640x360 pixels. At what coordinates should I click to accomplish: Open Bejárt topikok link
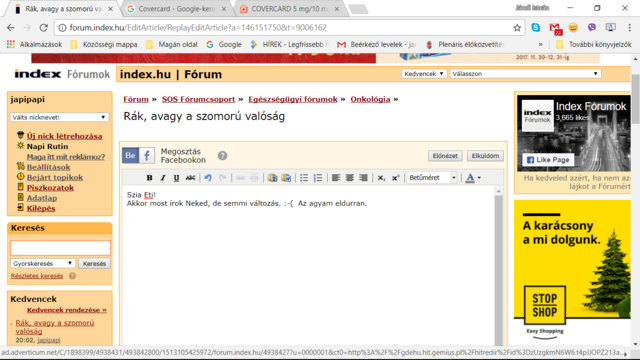click(x=55, y=177)
